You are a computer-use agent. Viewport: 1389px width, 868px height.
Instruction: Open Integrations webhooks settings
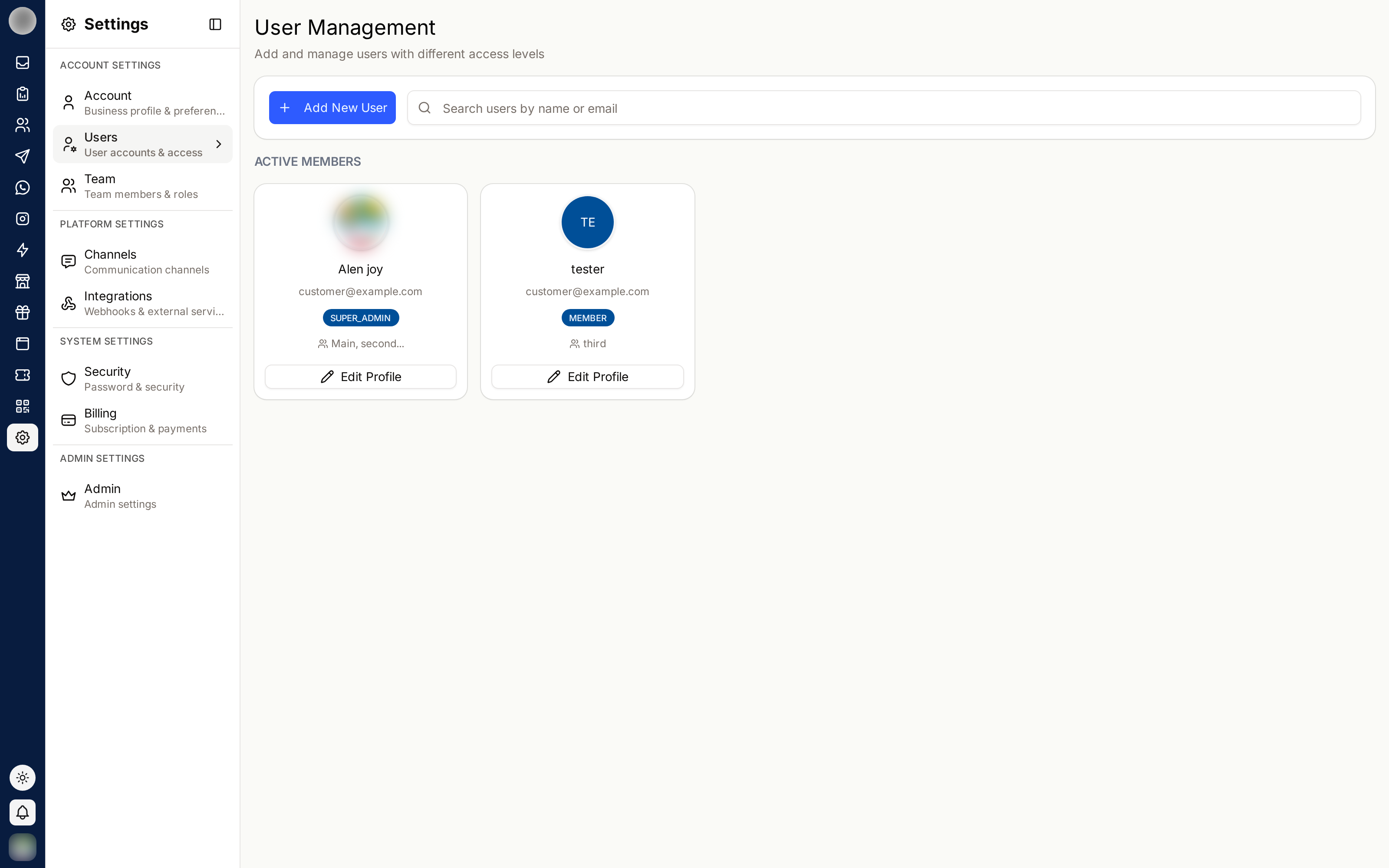click(143, 303)
